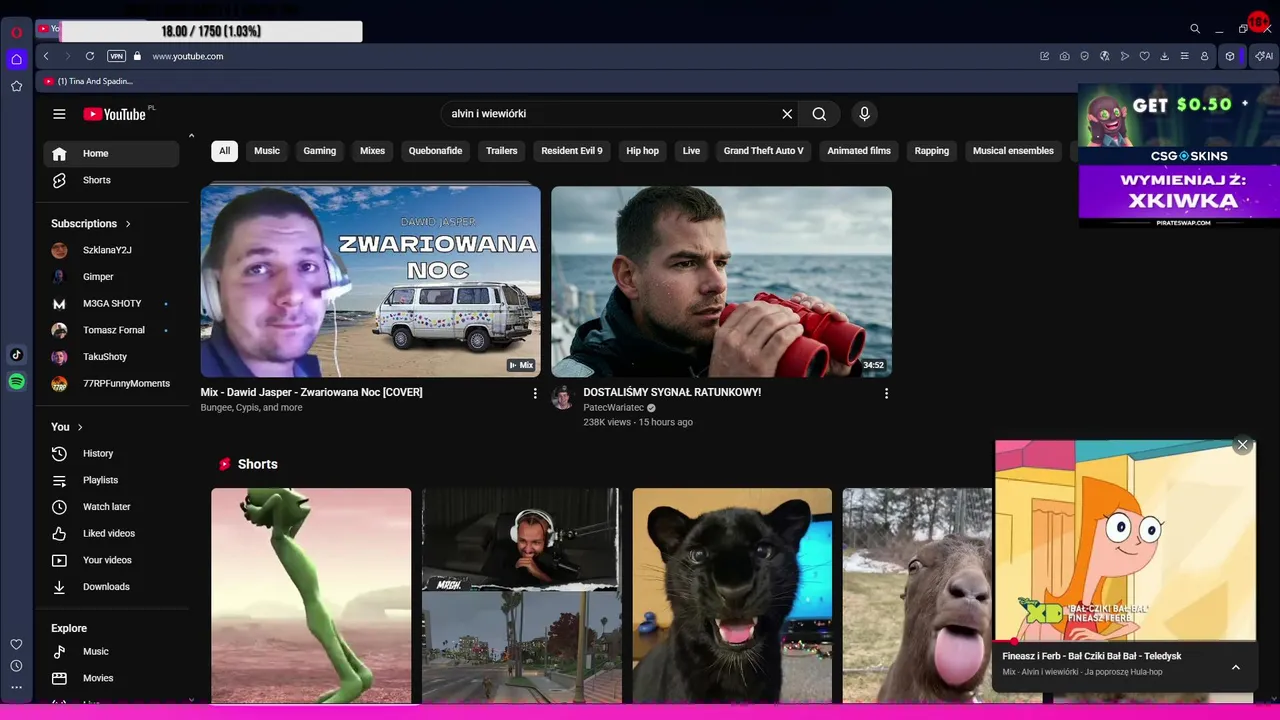Open the black panther cub Short
This screenshot has width=1280, height=720.
(x=732, y=596)
